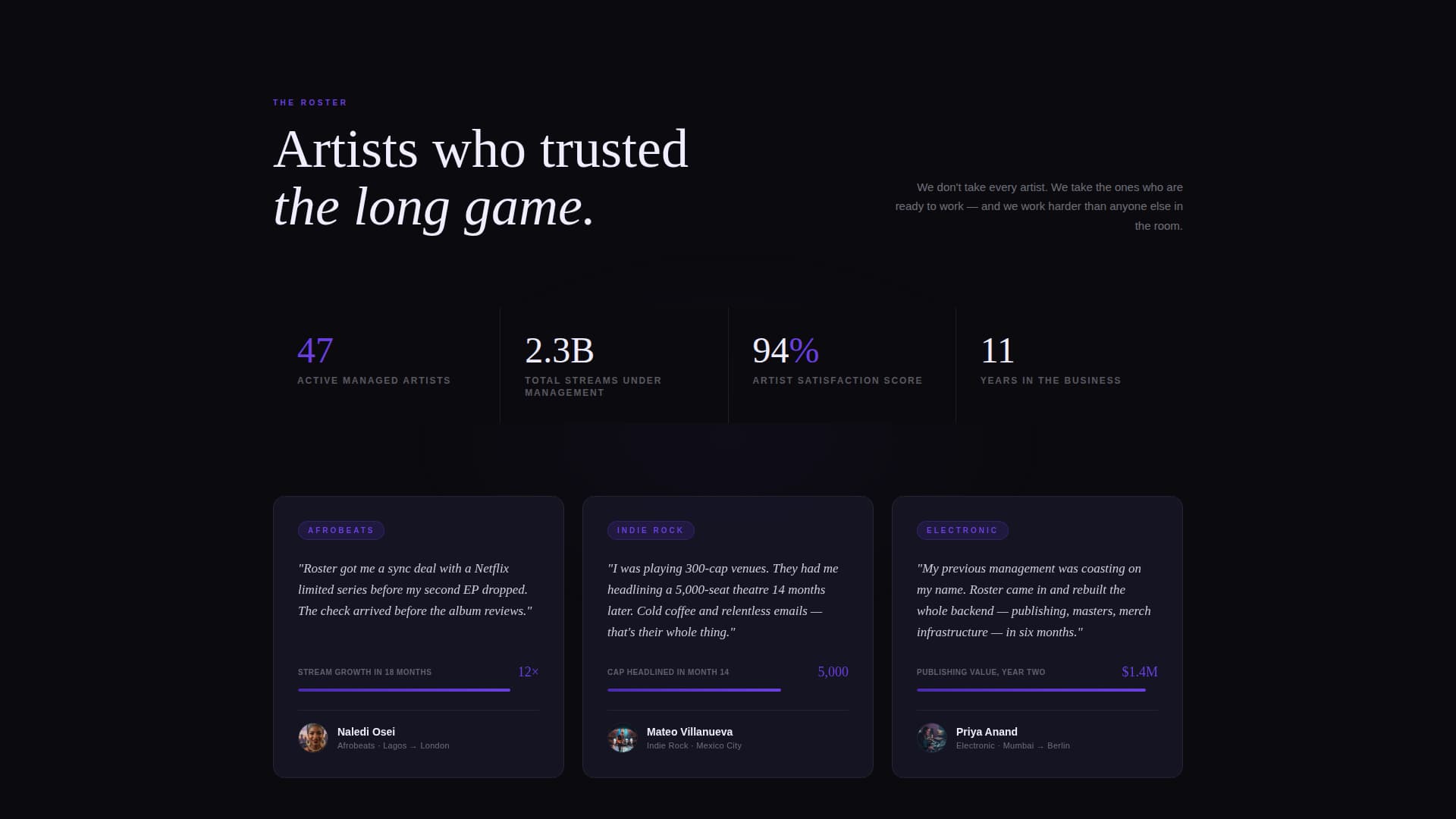Viewport: 1456px width, 819px height.
Task: Click the 2.3B total streams figure
Action: 557,350
